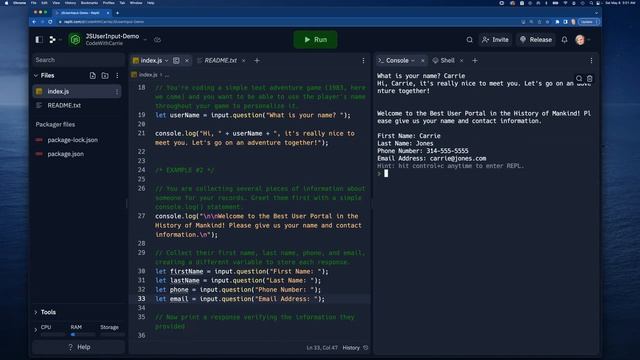Create a new file icon

[93, 76]
